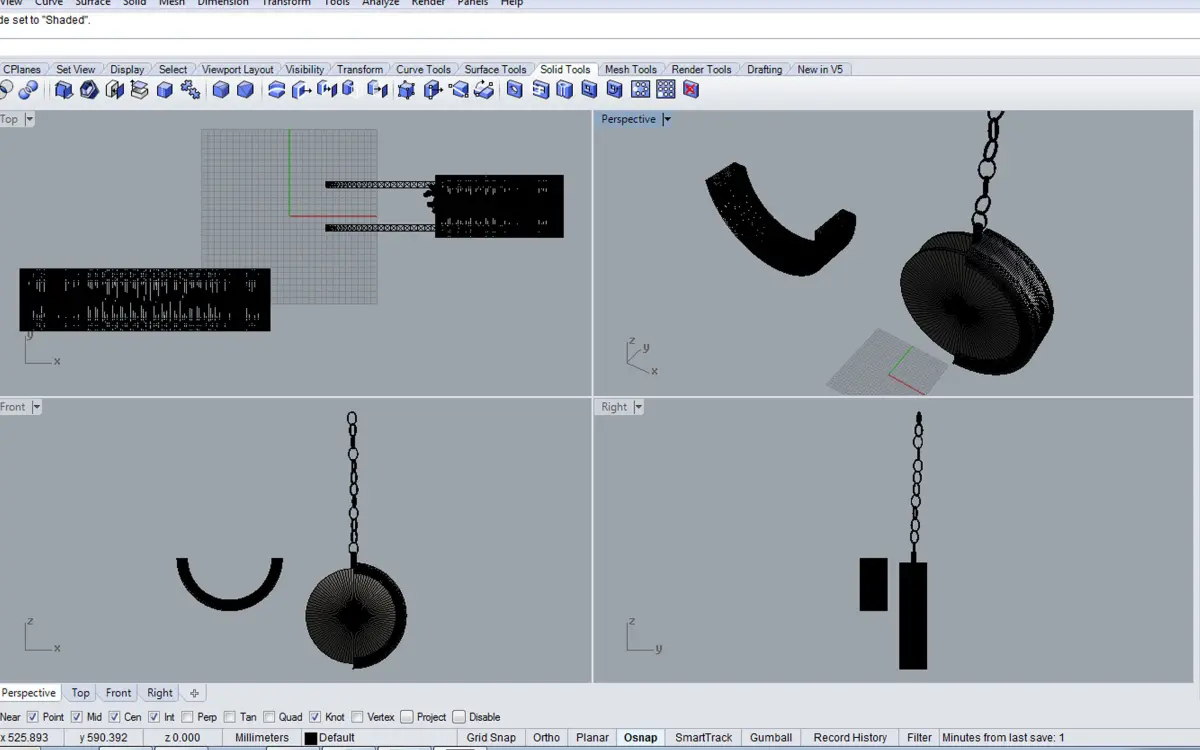
Task: Switch to the Front viewport tab at bottom
Action: click(x=118, y=693)
